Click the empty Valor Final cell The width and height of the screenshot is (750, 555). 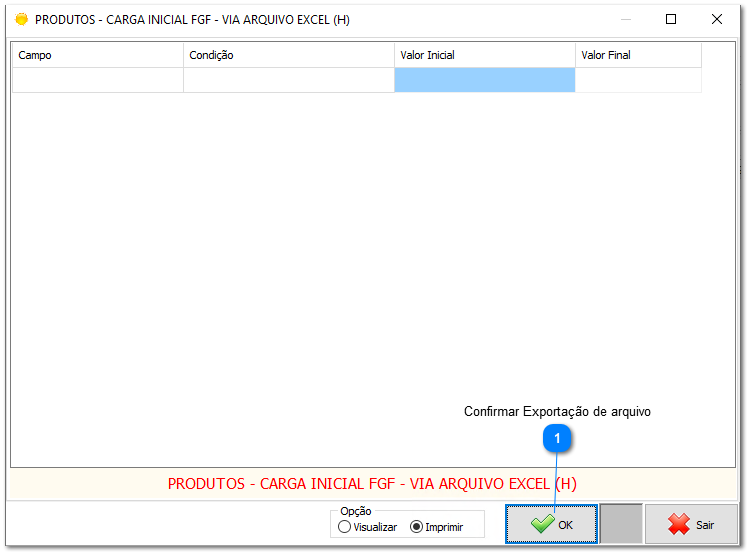(x=638, y=80)
